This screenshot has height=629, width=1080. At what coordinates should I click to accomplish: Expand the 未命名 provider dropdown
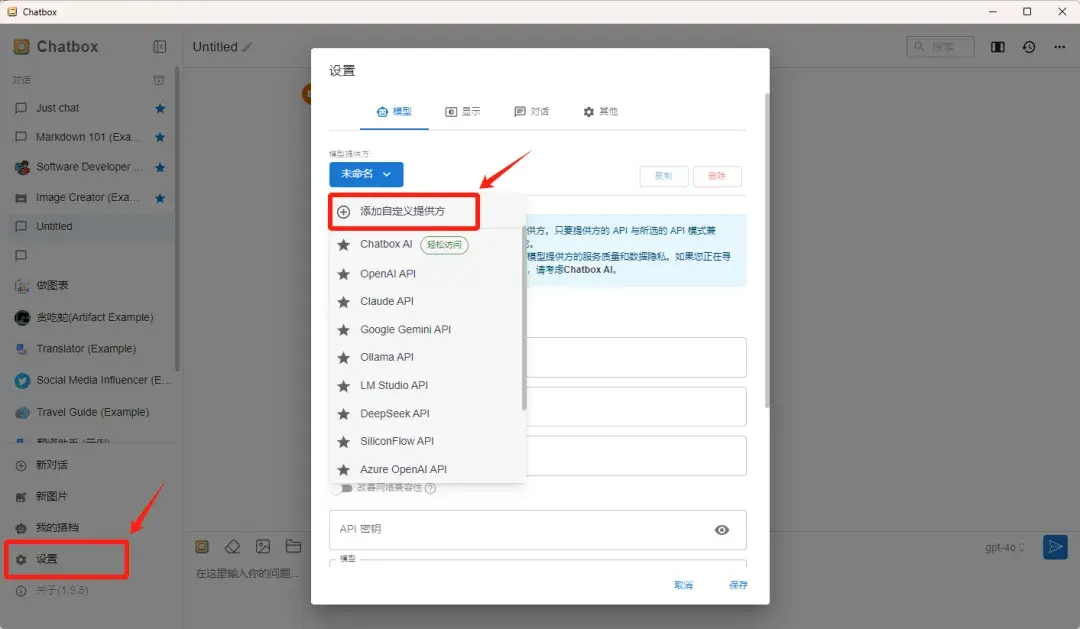point(366,174)
